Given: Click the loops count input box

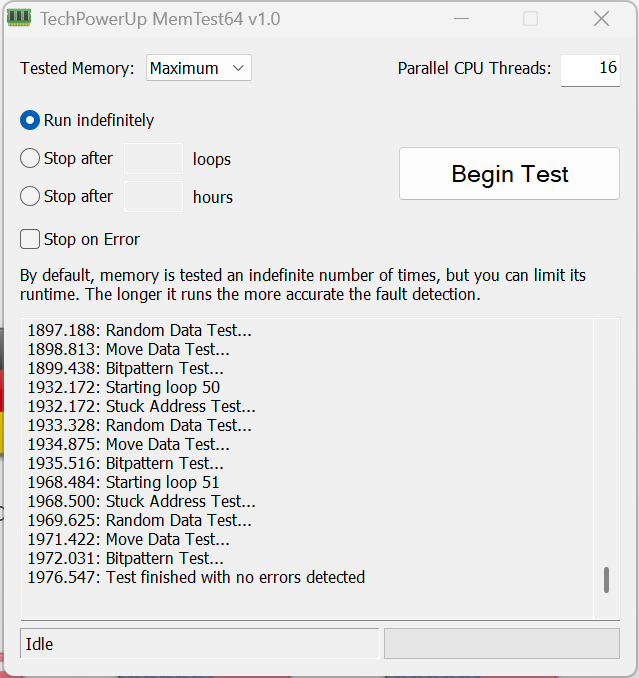Looking at the screenshot, I should tap(153, 159).
